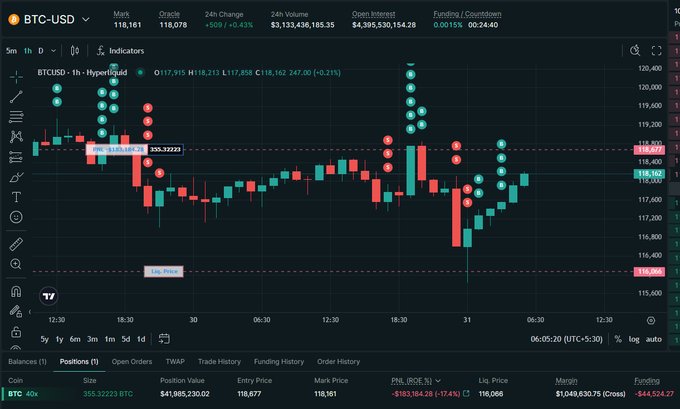Set chart range to 6m
Viewport: 680px width, 409px height.
[x=75, y=339]
